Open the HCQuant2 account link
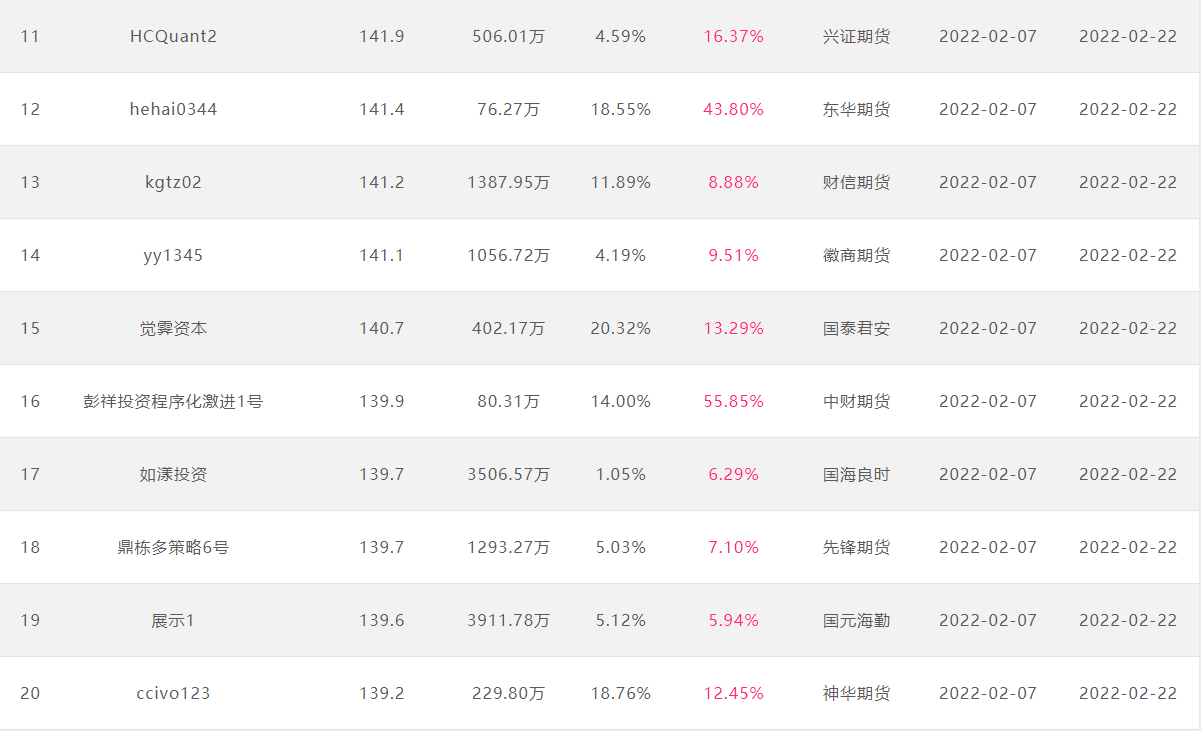 click(x=173, y=36)
